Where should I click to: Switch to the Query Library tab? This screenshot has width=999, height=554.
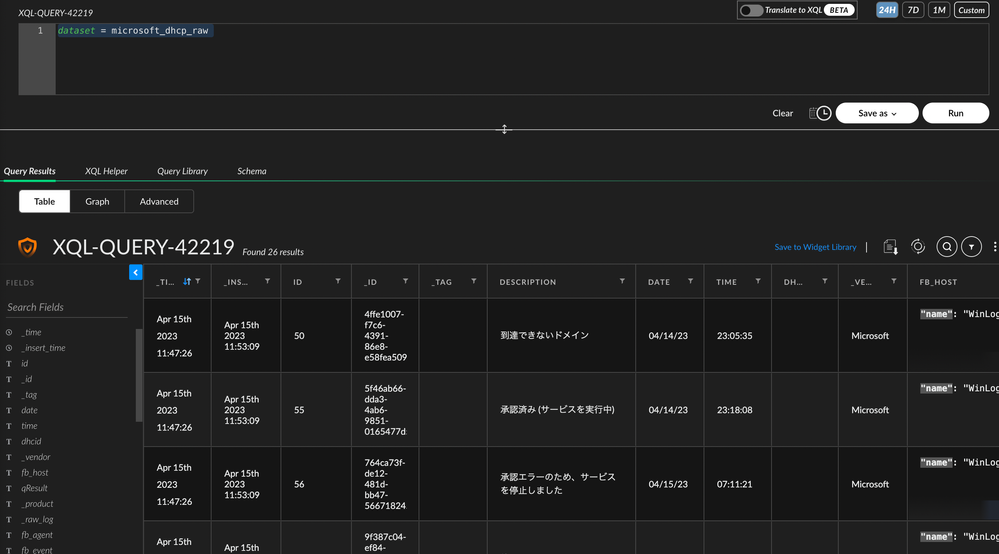[x=182, y=171]
